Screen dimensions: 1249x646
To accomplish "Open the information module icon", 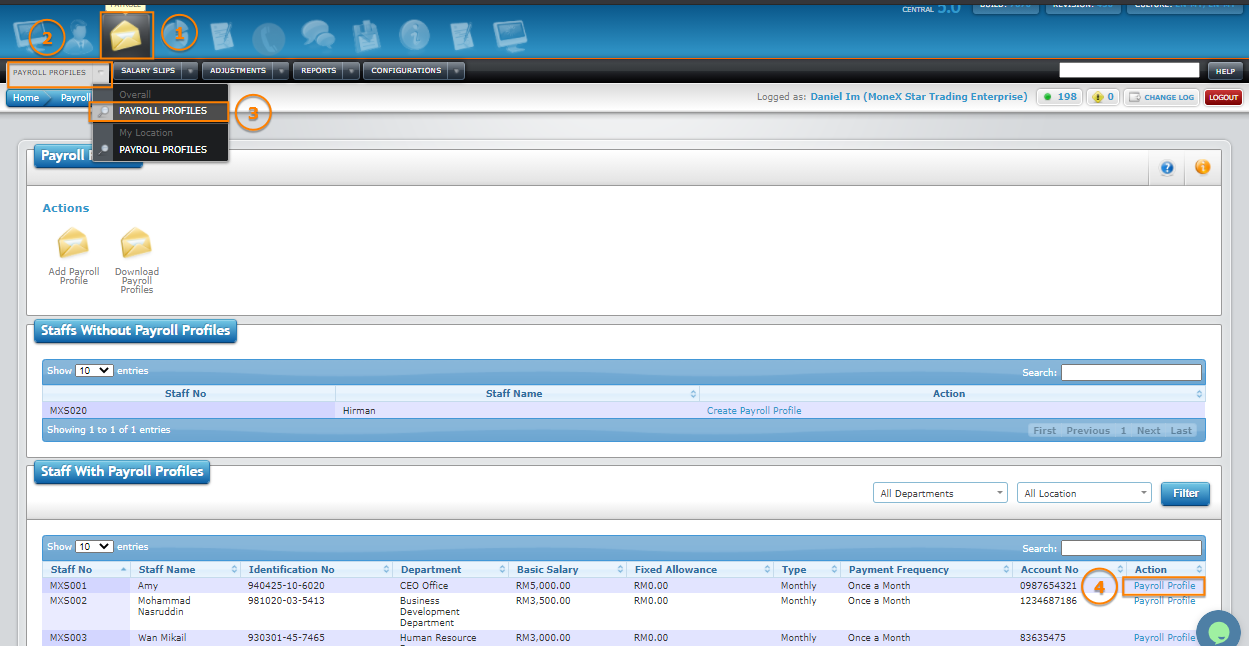I will 415,37.
